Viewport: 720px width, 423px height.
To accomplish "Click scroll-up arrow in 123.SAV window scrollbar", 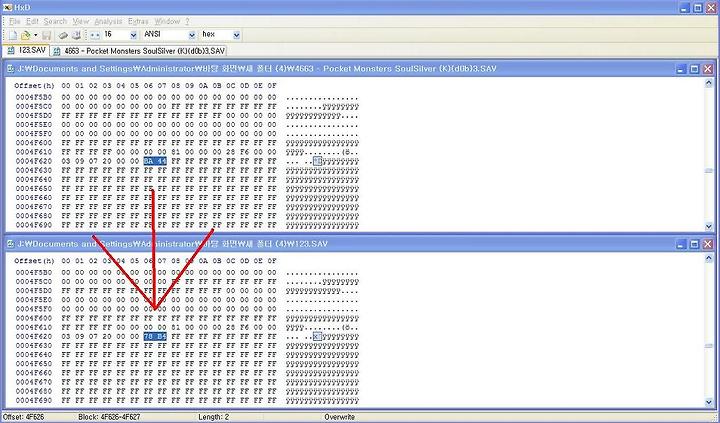I will [709, 258].
